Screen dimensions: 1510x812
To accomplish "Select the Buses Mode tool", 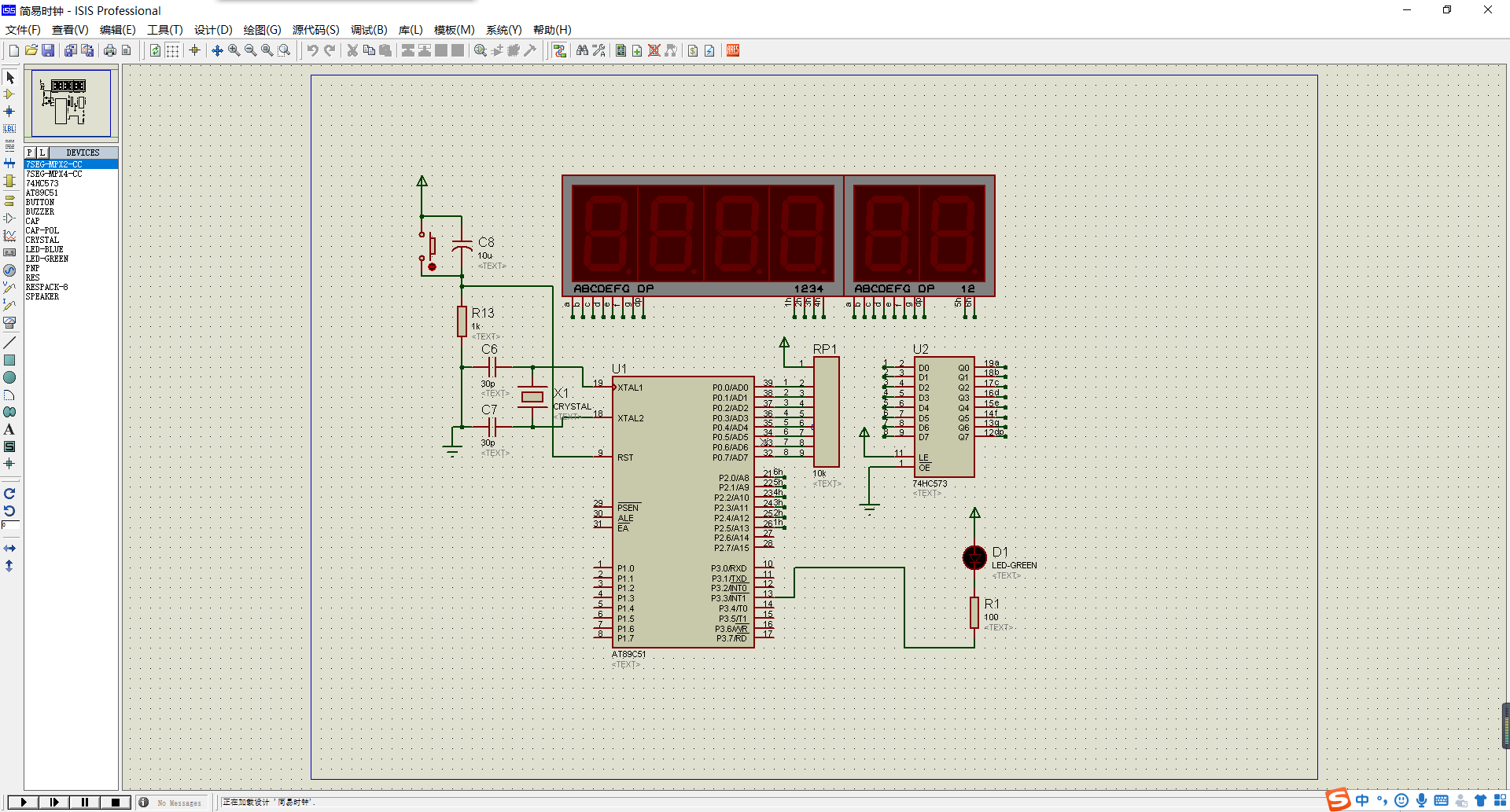I will (9, 164).
